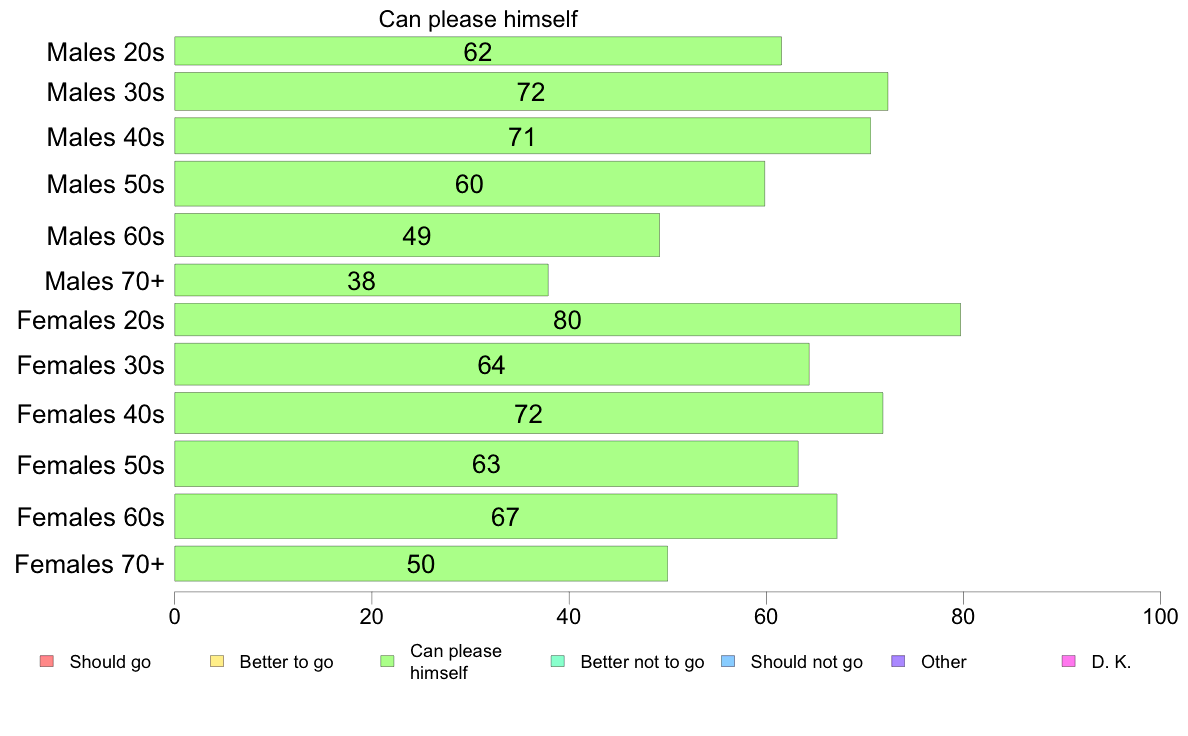Click the Females 70+ bar showing 50
Image resolution: width=1188 pixels, height=736 pixels.
[421, 564]
